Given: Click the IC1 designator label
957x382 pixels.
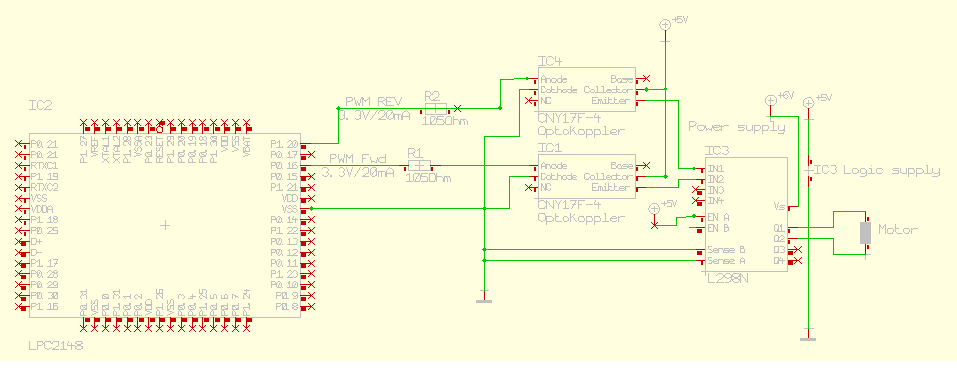Looking at the screenshot, I should 549,148.
